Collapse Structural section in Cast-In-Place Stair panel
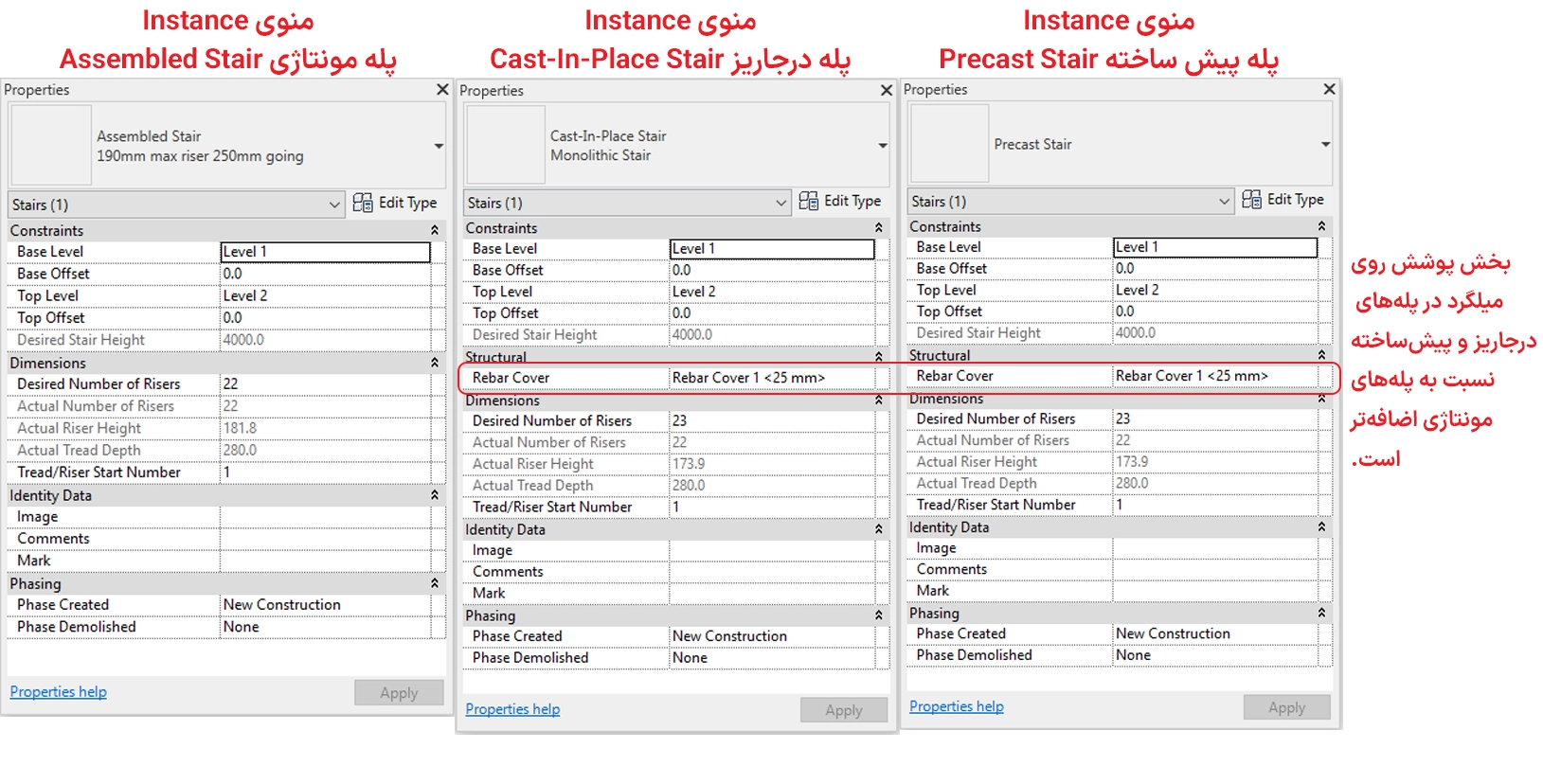 point(878,357)
